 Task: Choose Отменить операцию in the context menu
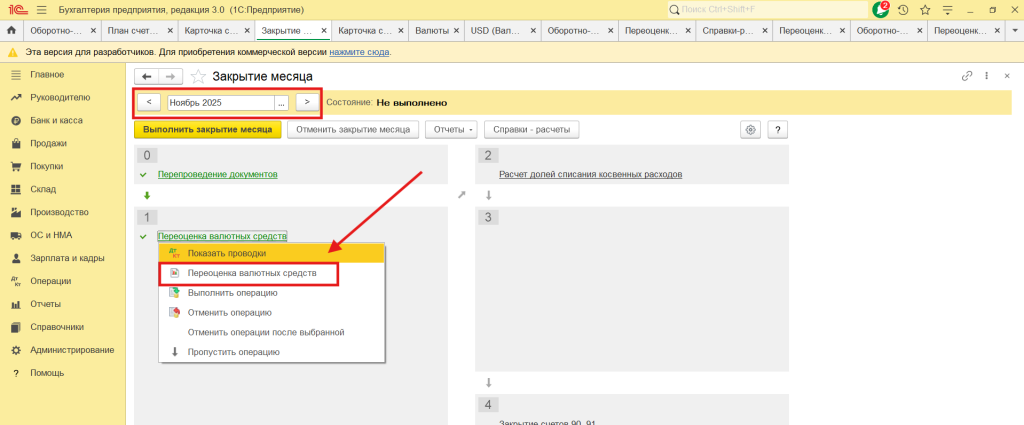(272, 313)
